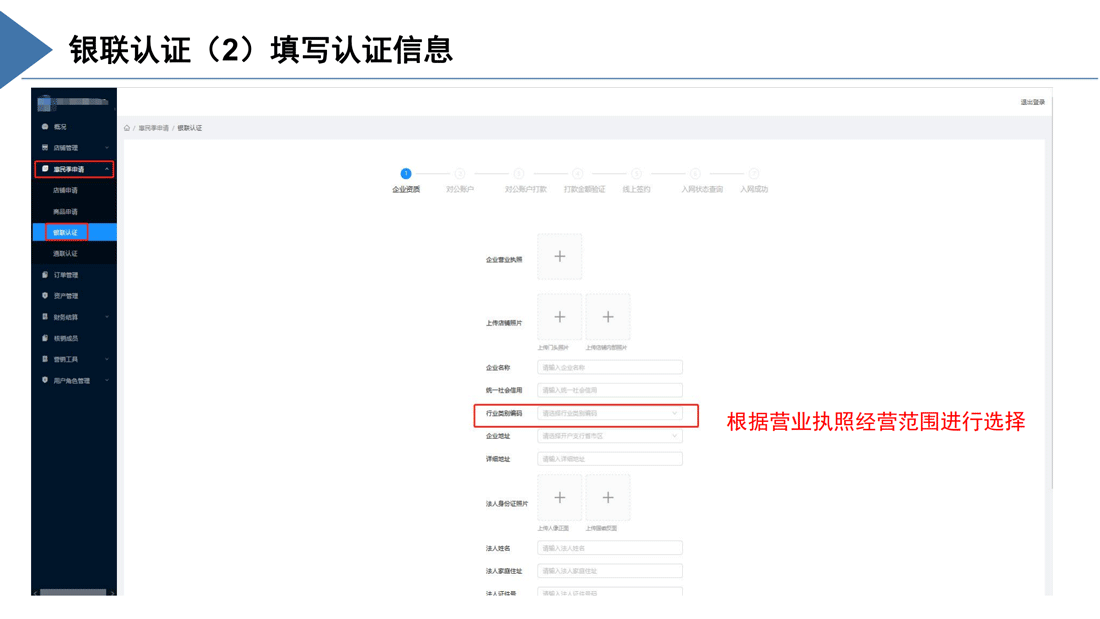Upload 企业营业执照 via plus box
This screenshot has width=1100, height=619.
point(560,257)
